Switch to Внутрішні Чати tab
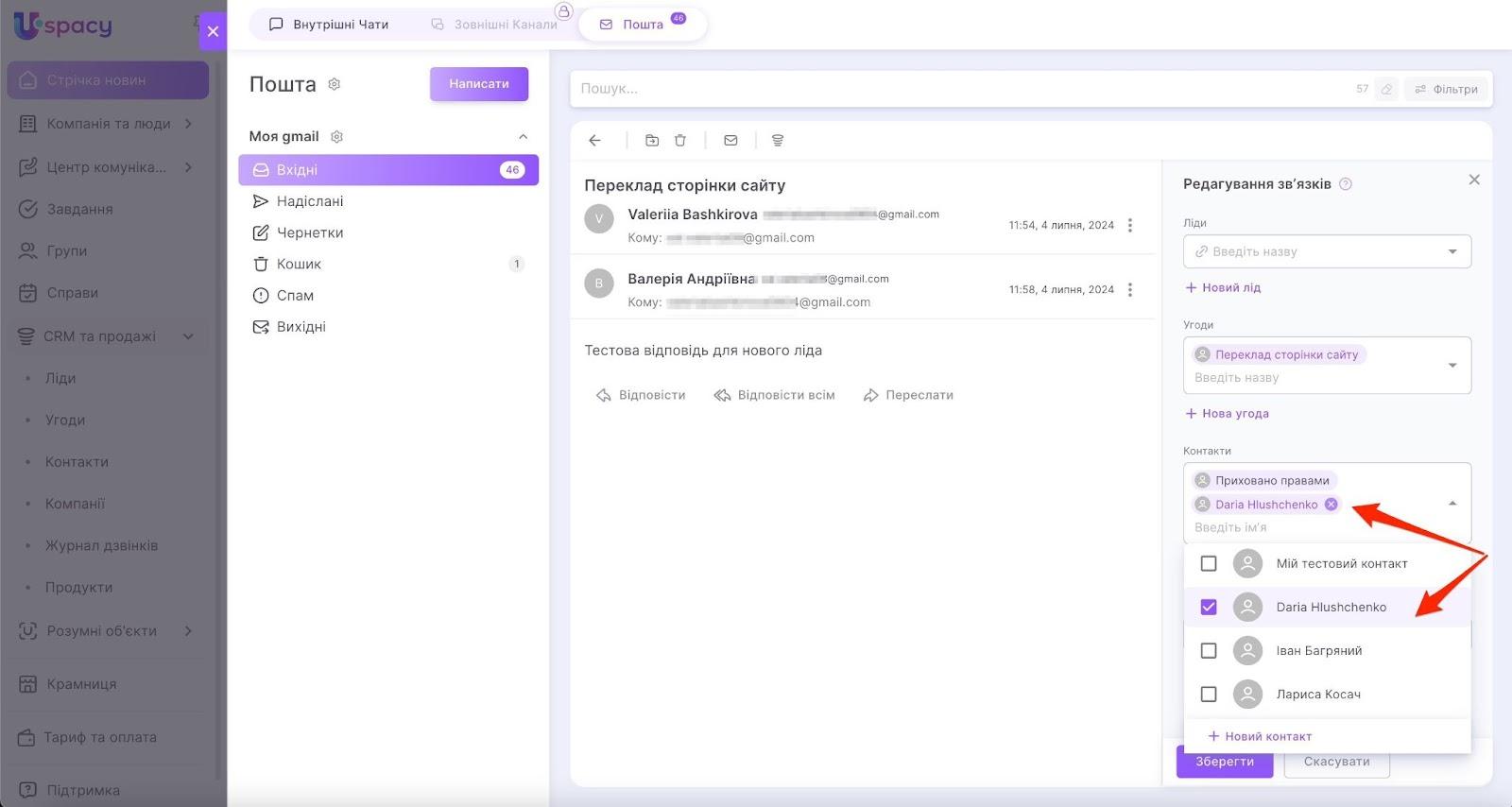 click(x=329, y=25)
